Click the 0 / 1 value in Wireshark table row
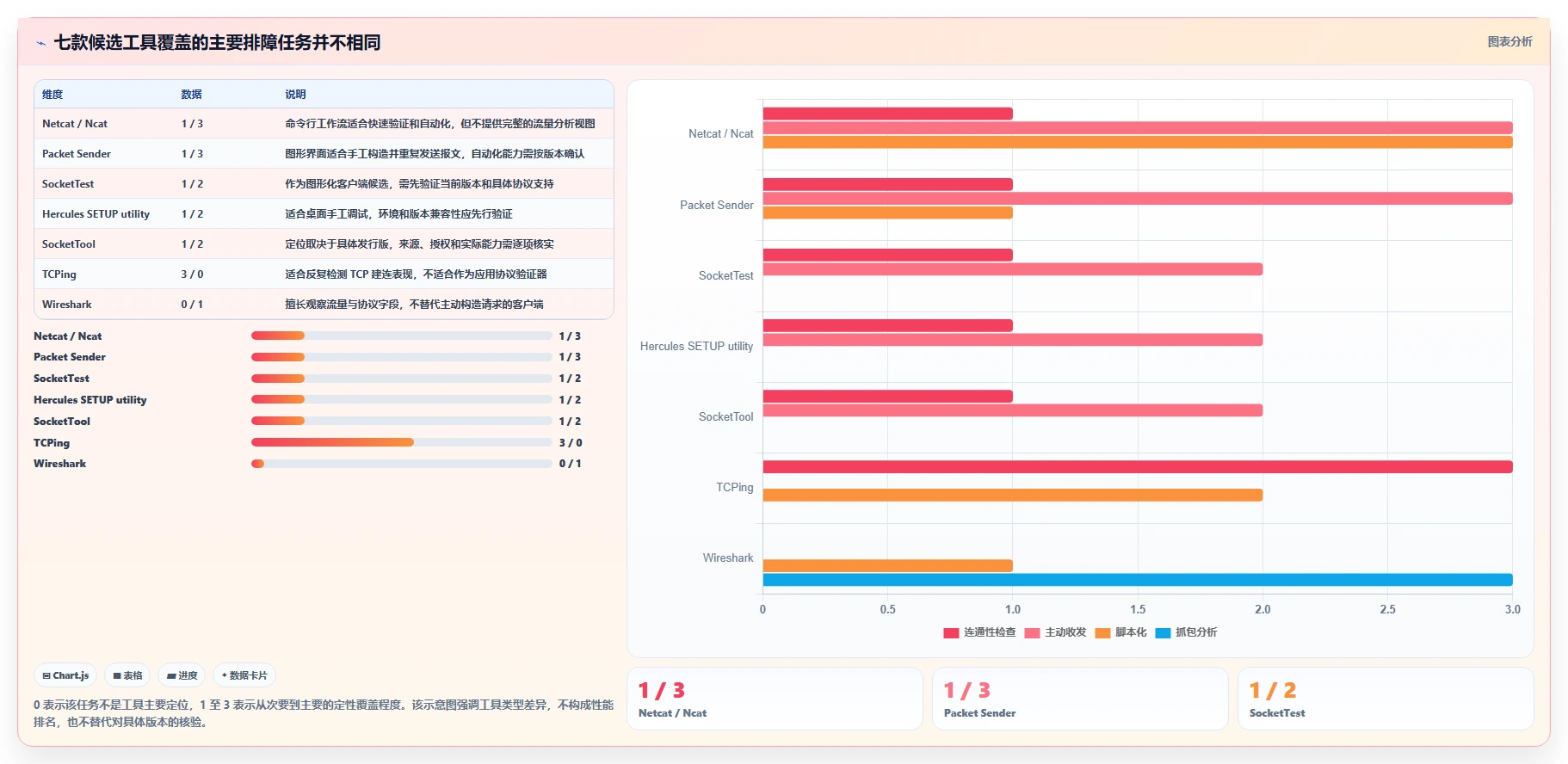1568x764 pixels. (x=192, y=305)
